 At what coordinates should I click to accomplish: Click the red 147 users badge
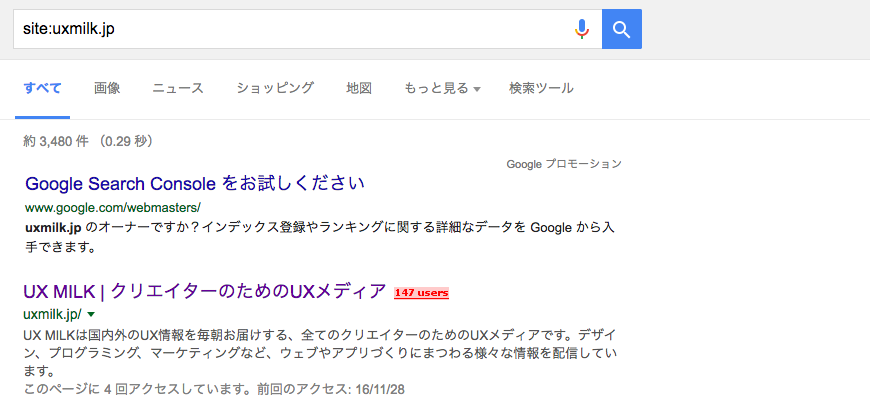point(421,293)
